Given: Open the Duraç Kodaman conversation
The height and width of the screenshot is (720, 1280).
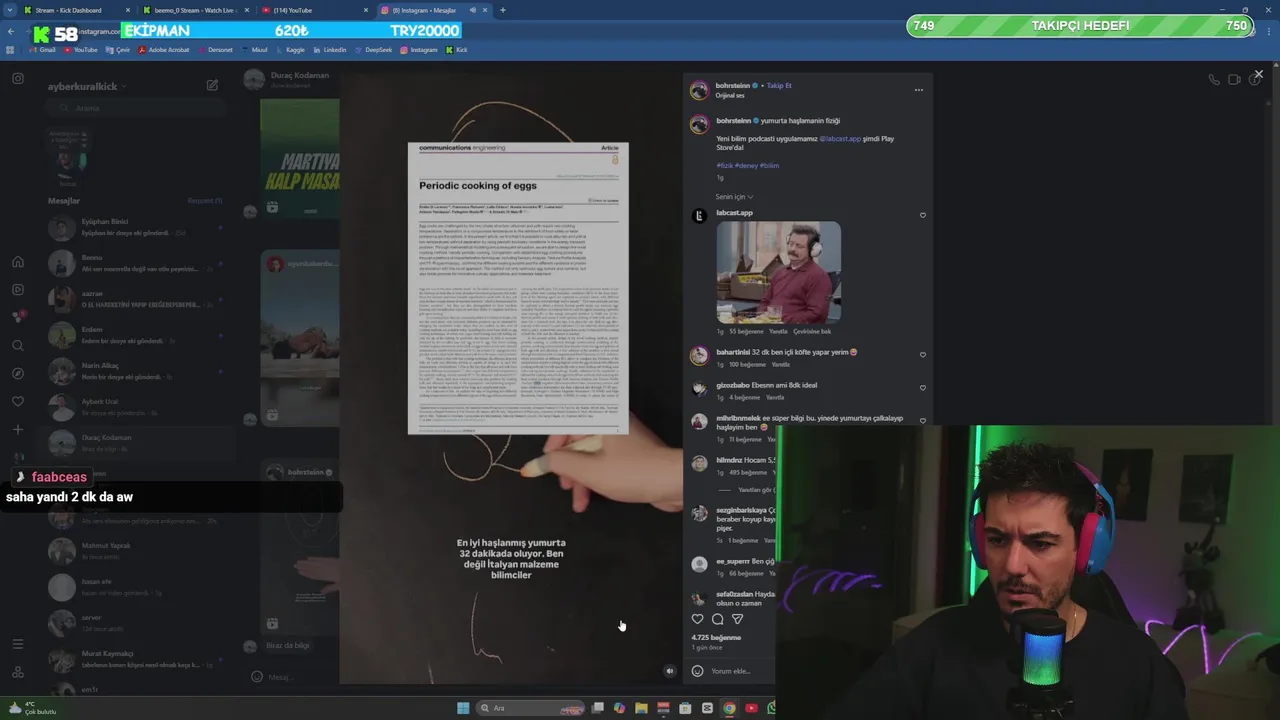Looking at the screenshot, I should (x=134, y=443).
